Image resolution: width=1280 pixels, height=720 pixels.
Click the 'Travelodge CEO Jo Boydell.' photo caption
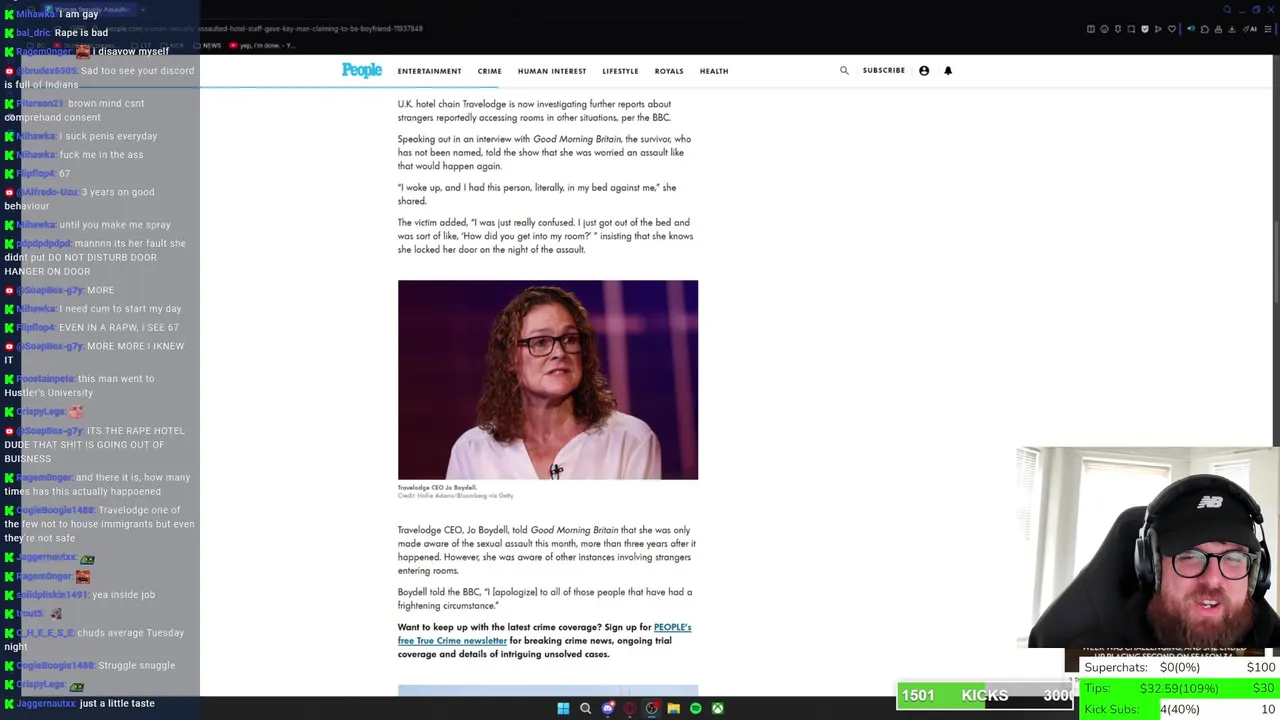[x=437, y=487]
